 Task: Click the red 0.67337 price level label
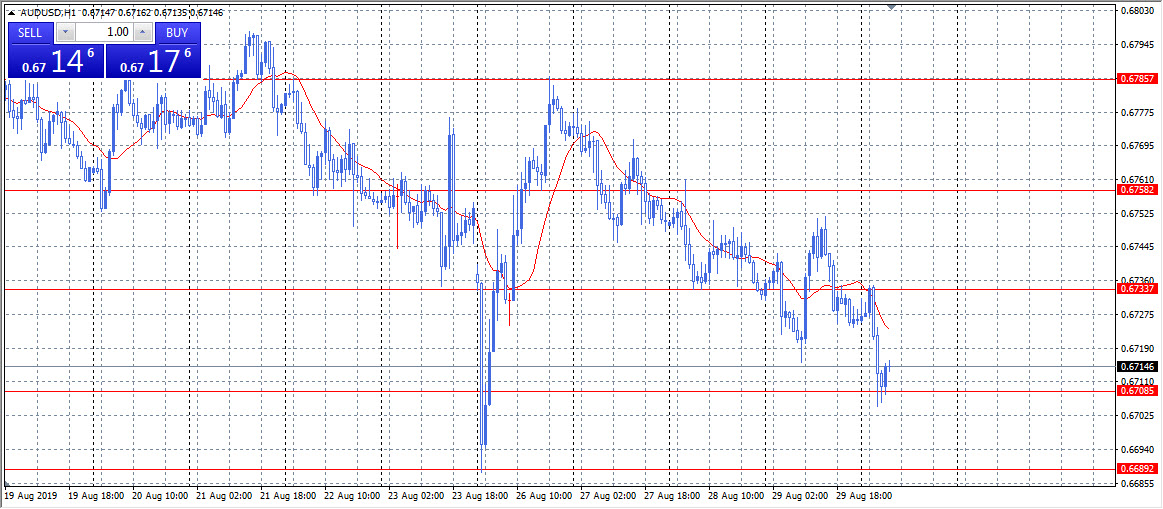[1136, 289]
